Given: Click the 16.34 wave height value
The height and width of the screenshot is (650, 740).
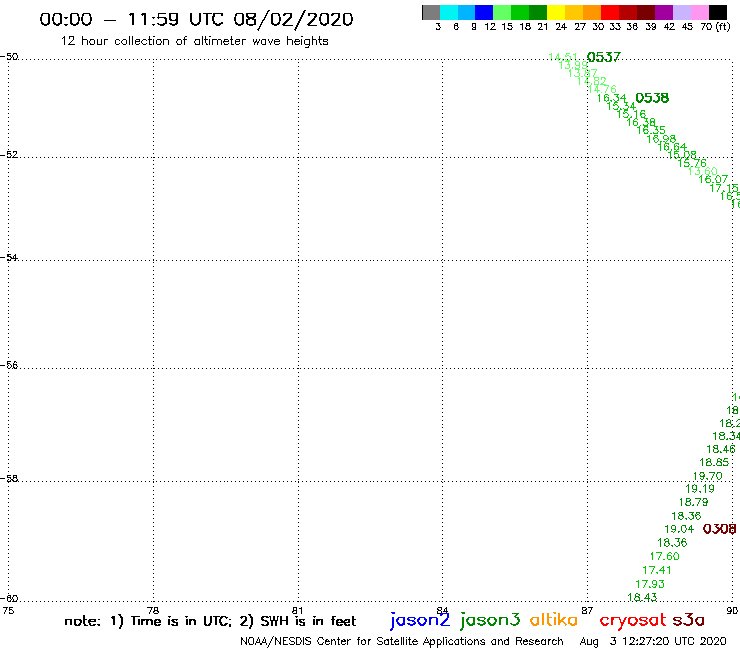Looking at the screenshot, I should (612, 98).
